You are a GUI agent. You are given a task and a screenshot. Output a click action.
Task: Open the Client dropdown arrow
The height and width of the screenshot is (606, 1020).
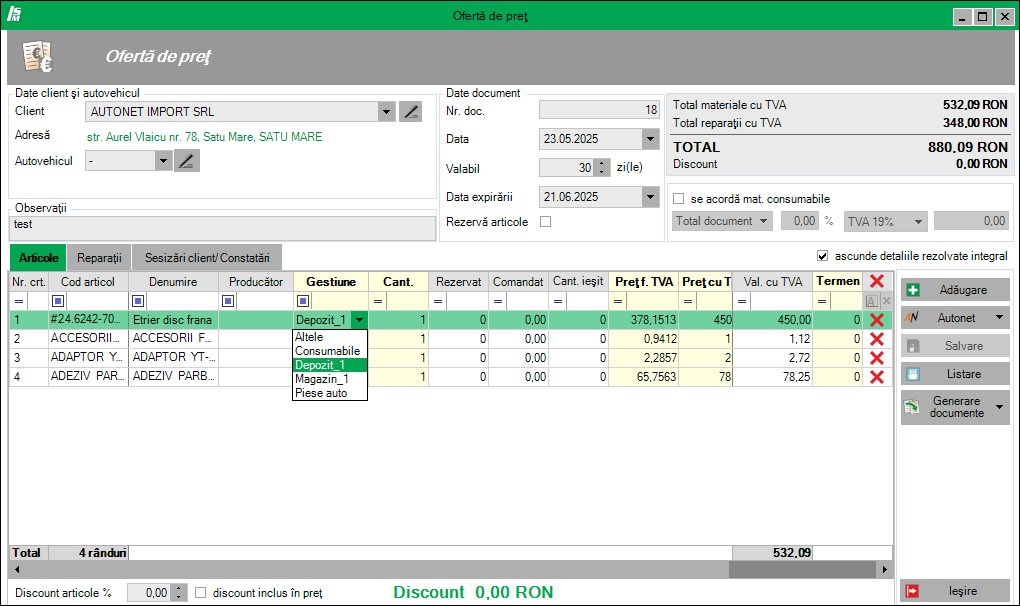[x=386, y=112]
